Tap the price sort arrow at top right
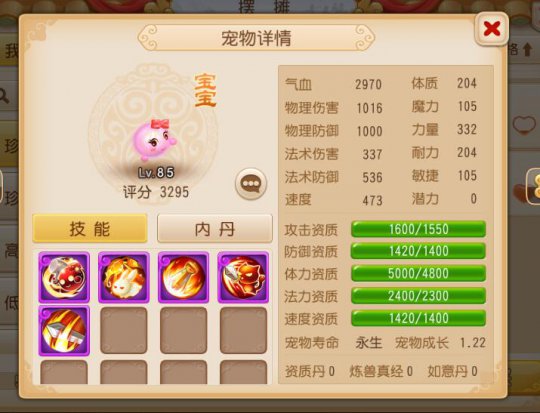The image size is (540, 413). coord(527,50)
